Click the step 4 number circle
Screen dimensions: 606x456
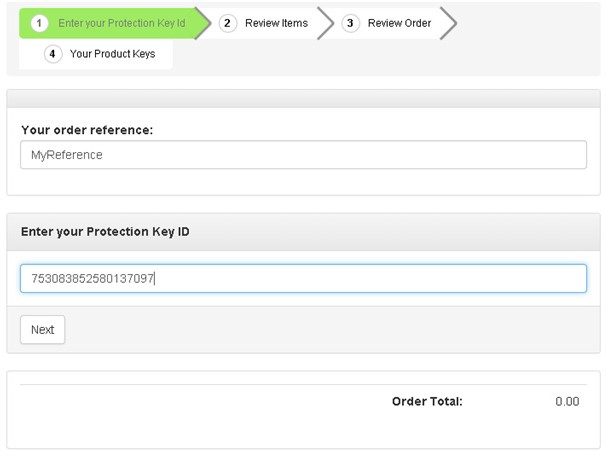(53, 54)
